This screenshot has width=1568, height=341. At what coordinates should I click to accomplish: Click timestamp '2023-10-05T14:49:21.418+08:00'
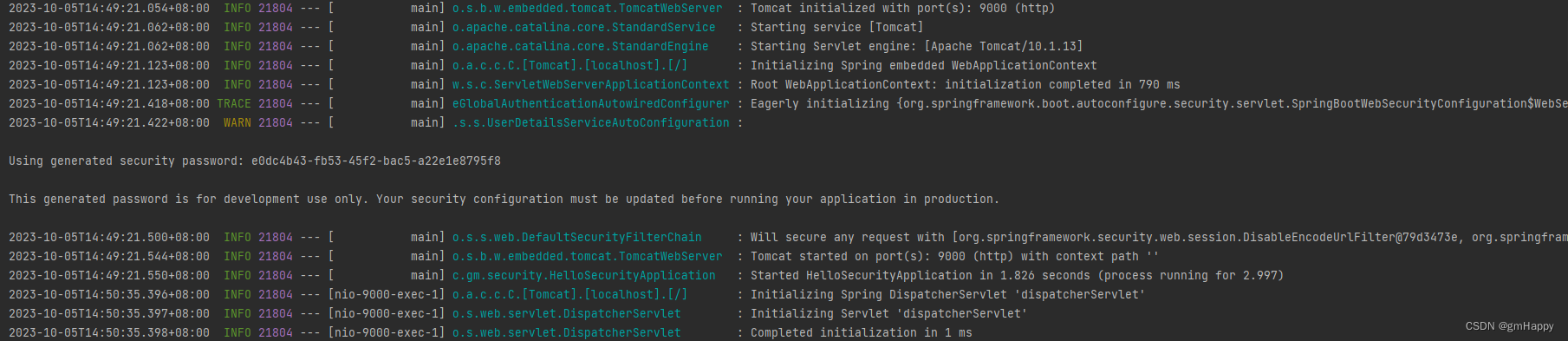[109, 104]
